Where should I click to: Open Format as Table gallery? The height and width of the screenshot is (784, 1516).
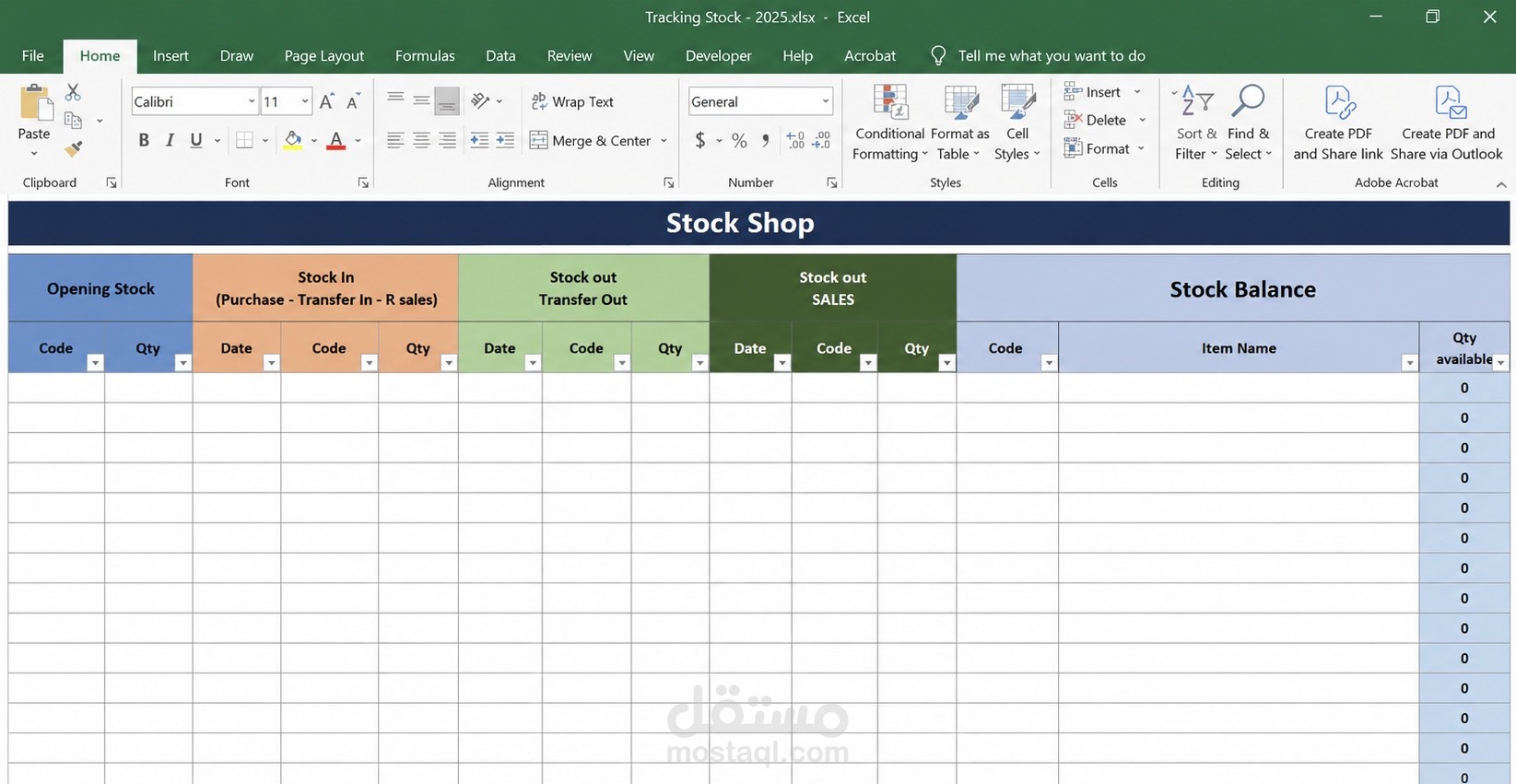[x=960, y=123]
